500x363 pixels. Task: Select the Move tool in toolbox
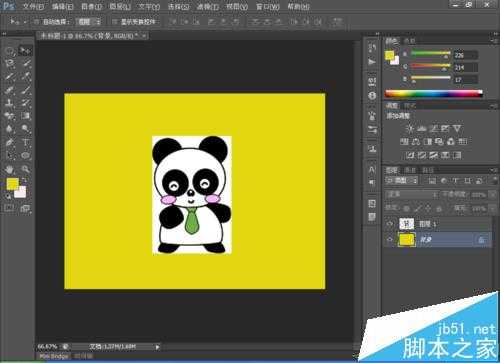tap(25, 51)
